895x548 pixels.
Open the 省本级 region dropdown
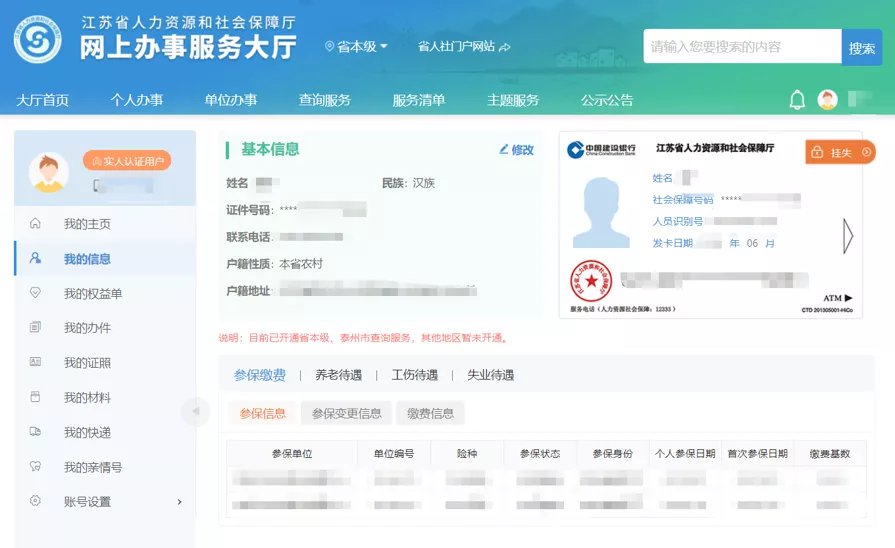356,47
